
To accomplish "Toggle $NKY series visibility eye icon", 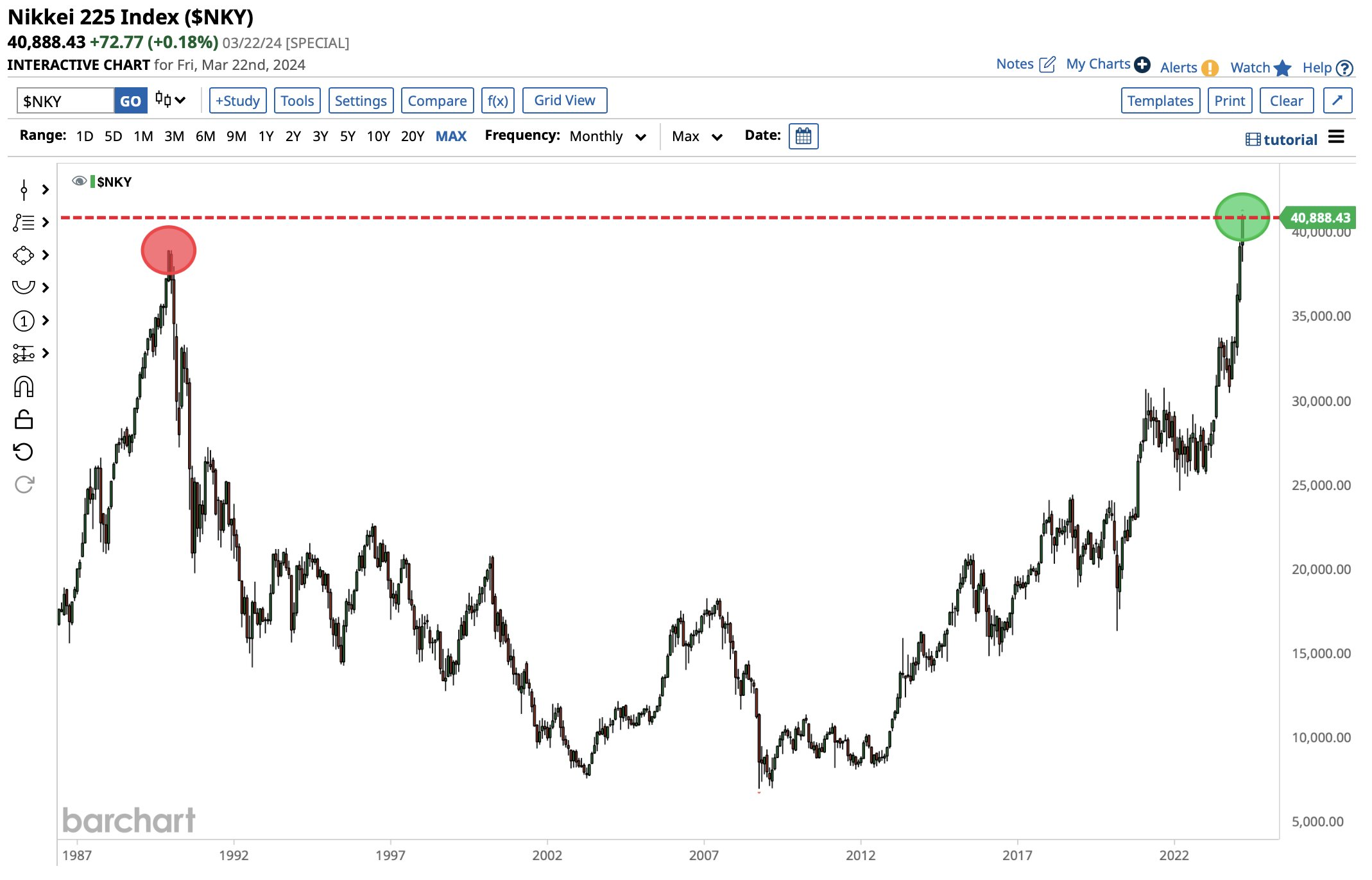I will [x=79, y=182].
